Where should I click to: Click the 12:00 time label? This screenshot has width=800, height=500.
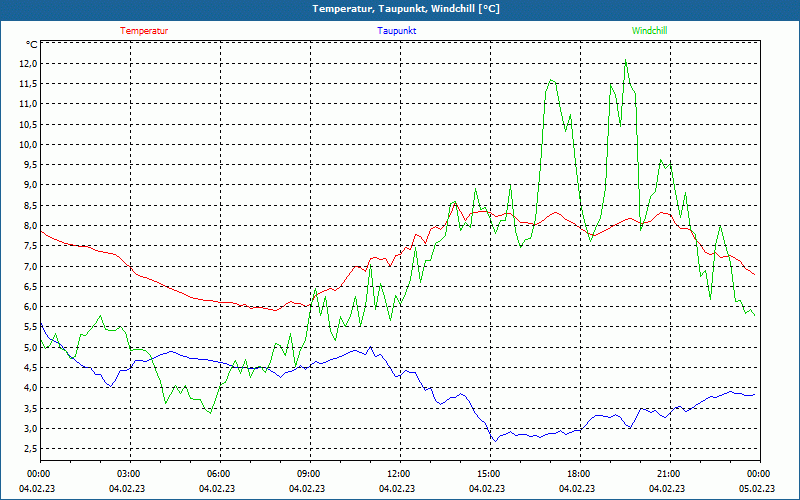coord(397,474)
